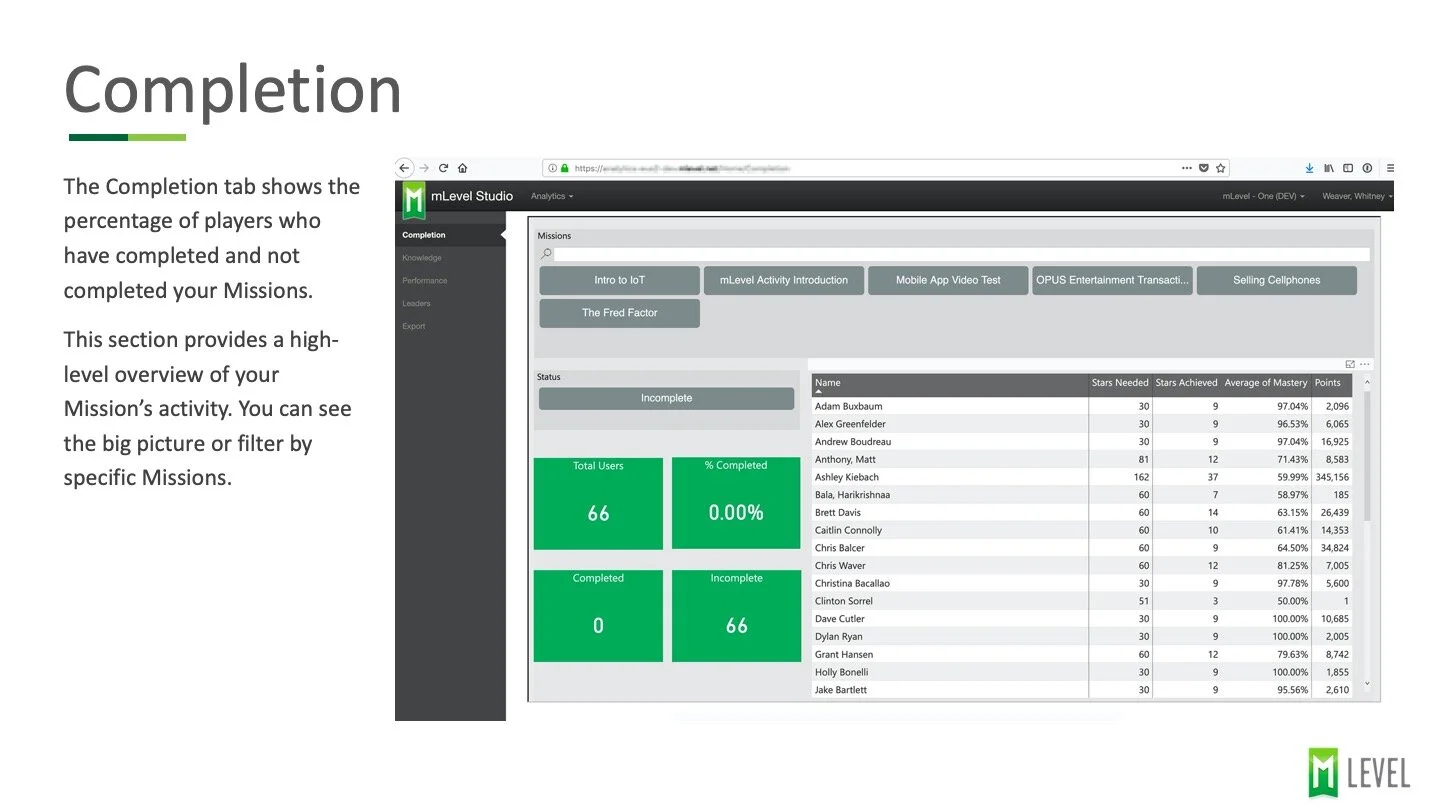Filter by the Selling Cellphones mission
1440x810 pixels.
1276,280
